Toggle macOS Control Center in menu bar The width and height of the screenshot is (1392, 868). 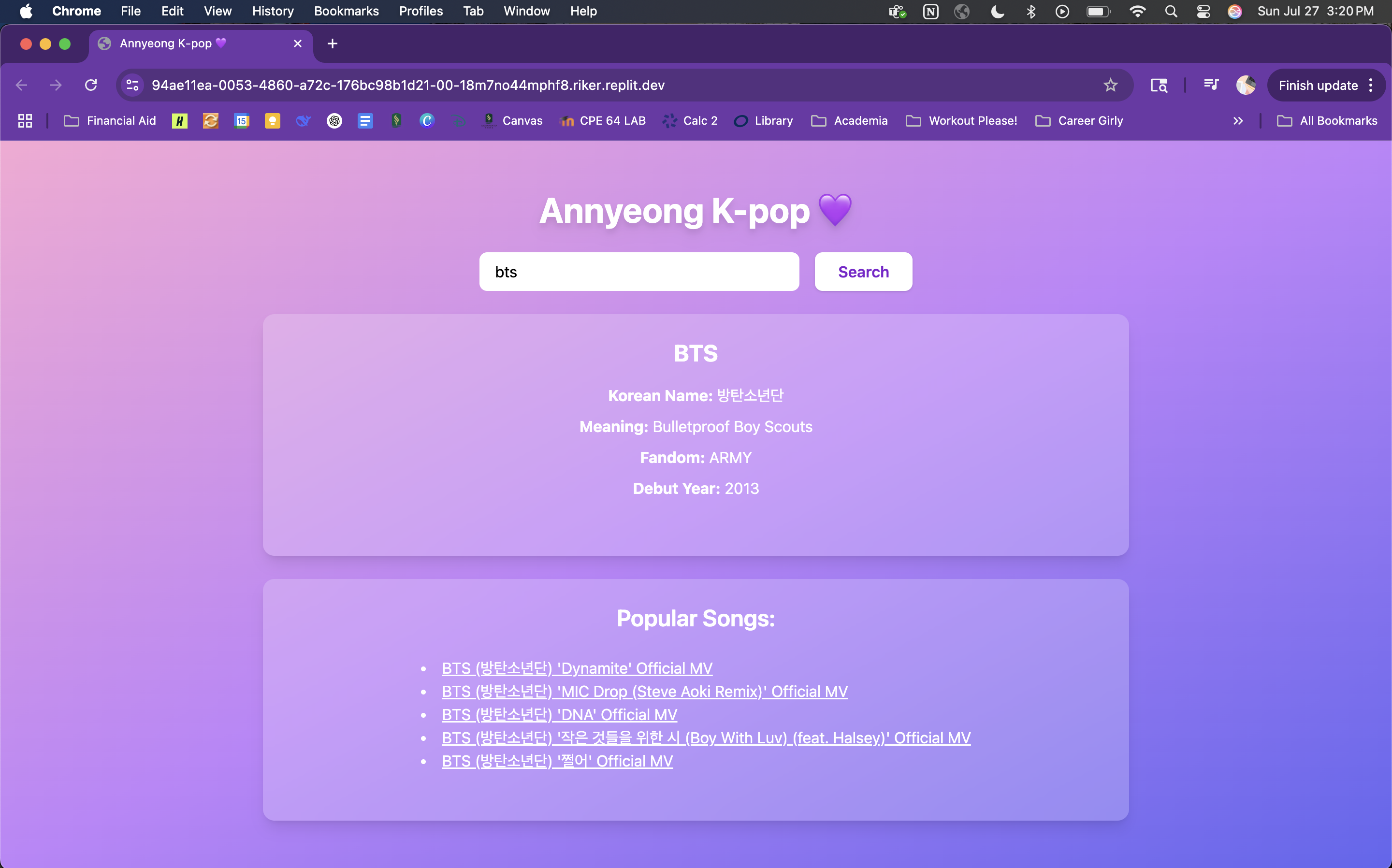tap(1203, 11)
